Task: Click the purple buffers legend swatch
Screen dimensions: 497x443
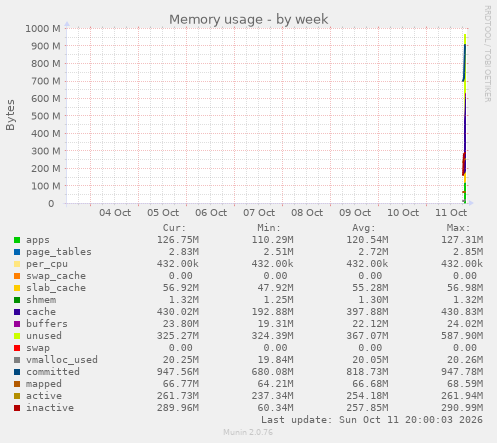Action: 17,324
